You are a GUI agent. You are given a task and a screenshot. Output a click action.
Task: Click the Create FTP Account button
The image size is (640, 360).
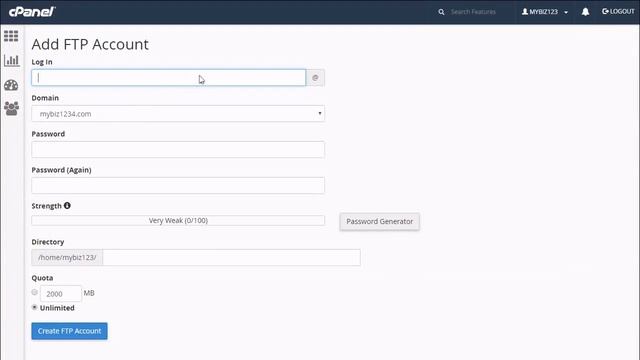(69, 331)
